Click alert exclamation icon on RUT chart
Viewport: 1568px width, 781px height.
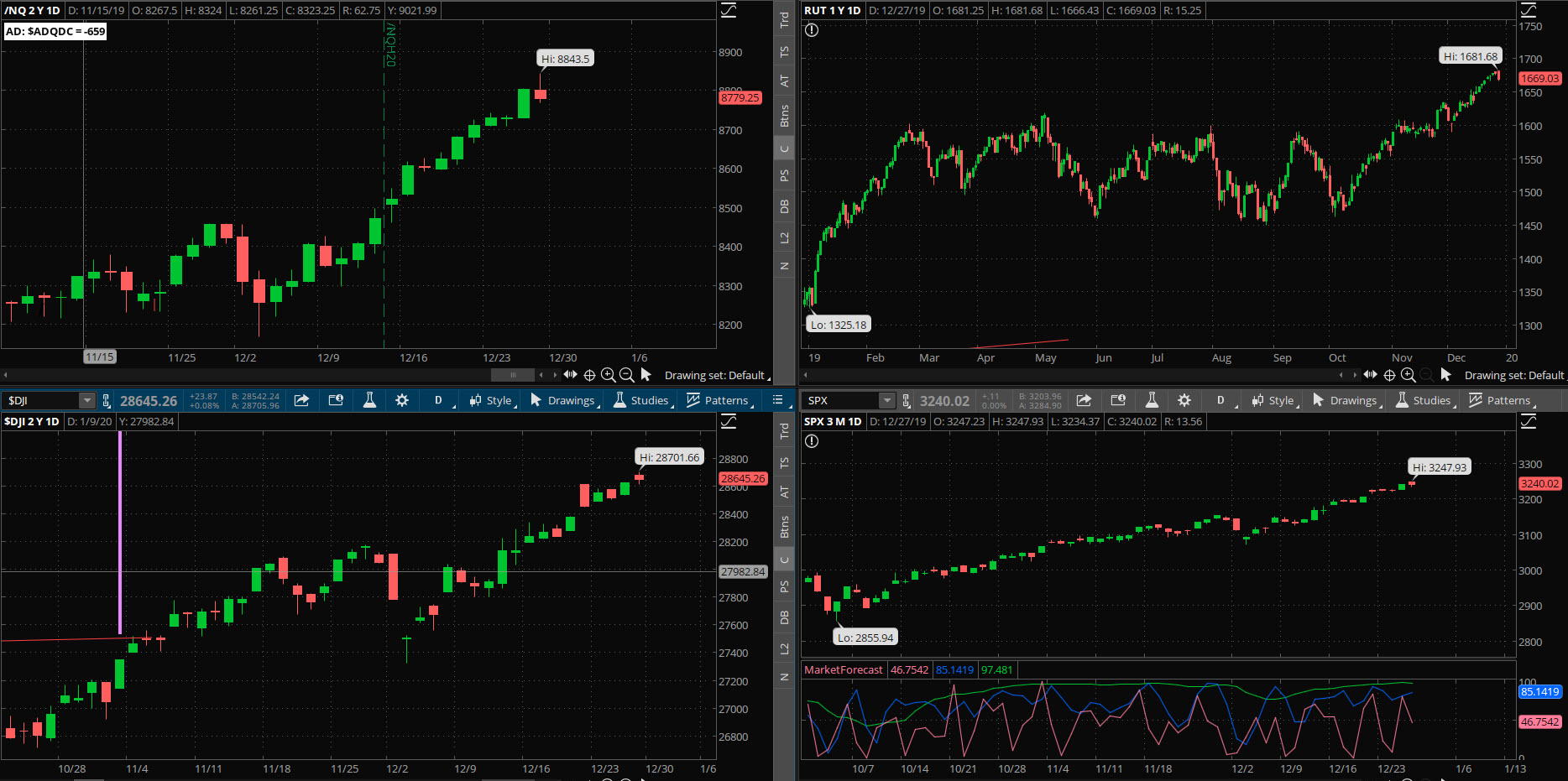[812, 30]
